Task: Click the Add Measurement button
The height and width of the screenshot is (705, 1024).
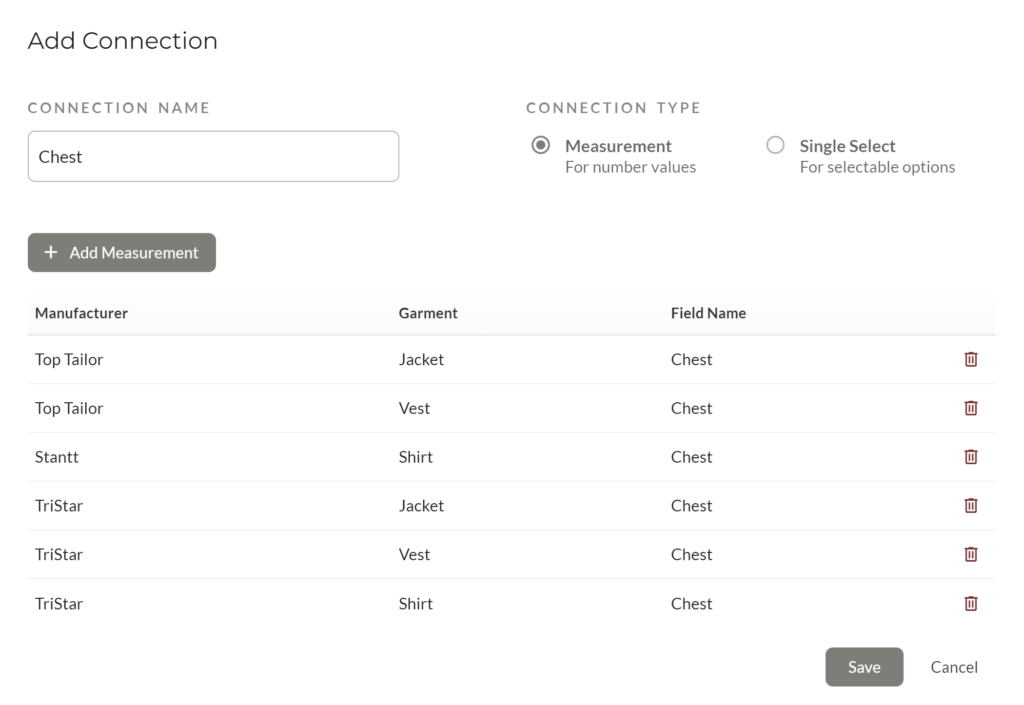Action: 121,253
